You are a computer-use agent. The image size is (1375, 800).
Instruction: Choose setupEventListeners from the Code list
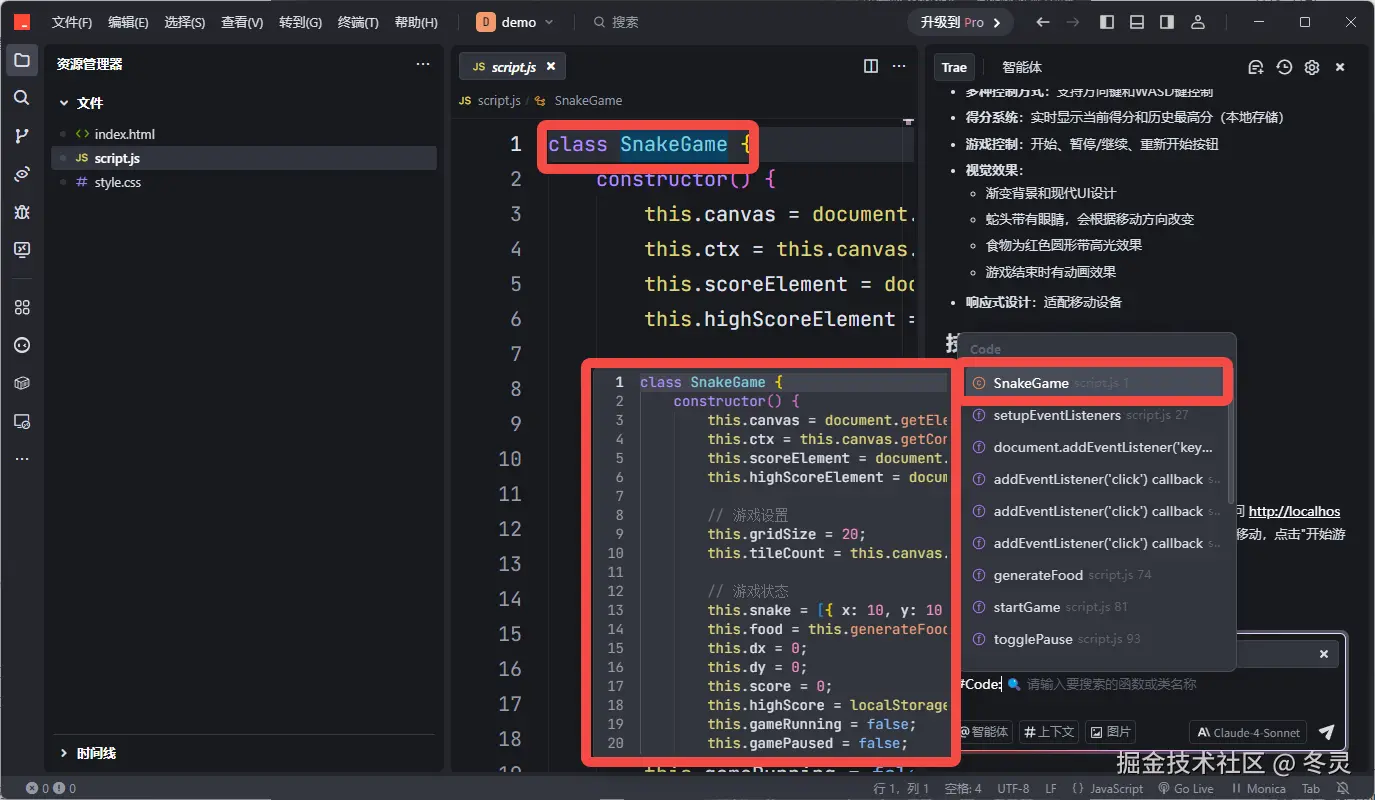[1095, 415]
